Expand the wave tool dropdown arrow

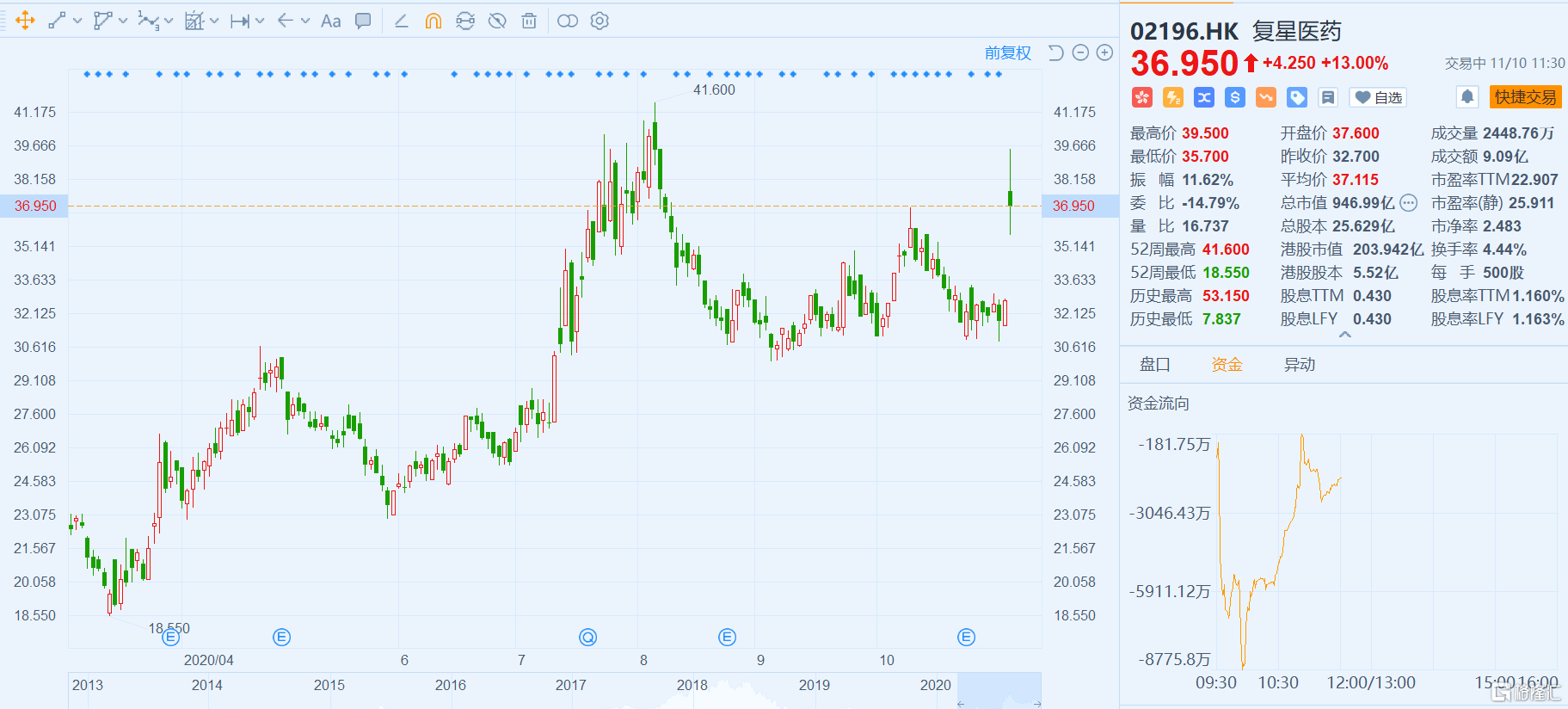pyautogui.click(x=169, y=21)
